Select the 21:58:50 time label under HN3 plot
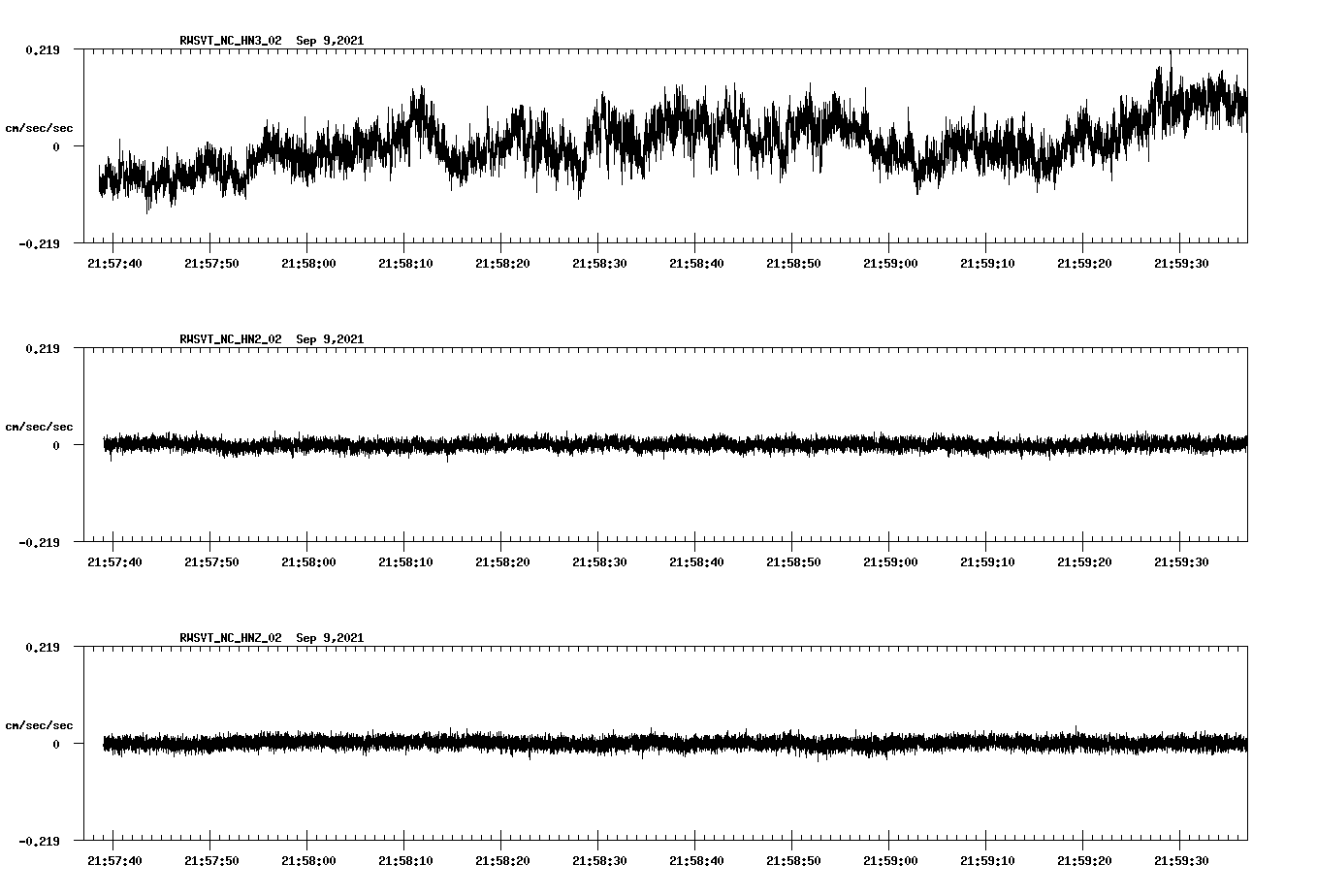This screenshot has height=896, width=1317. (x=793, y=264)
